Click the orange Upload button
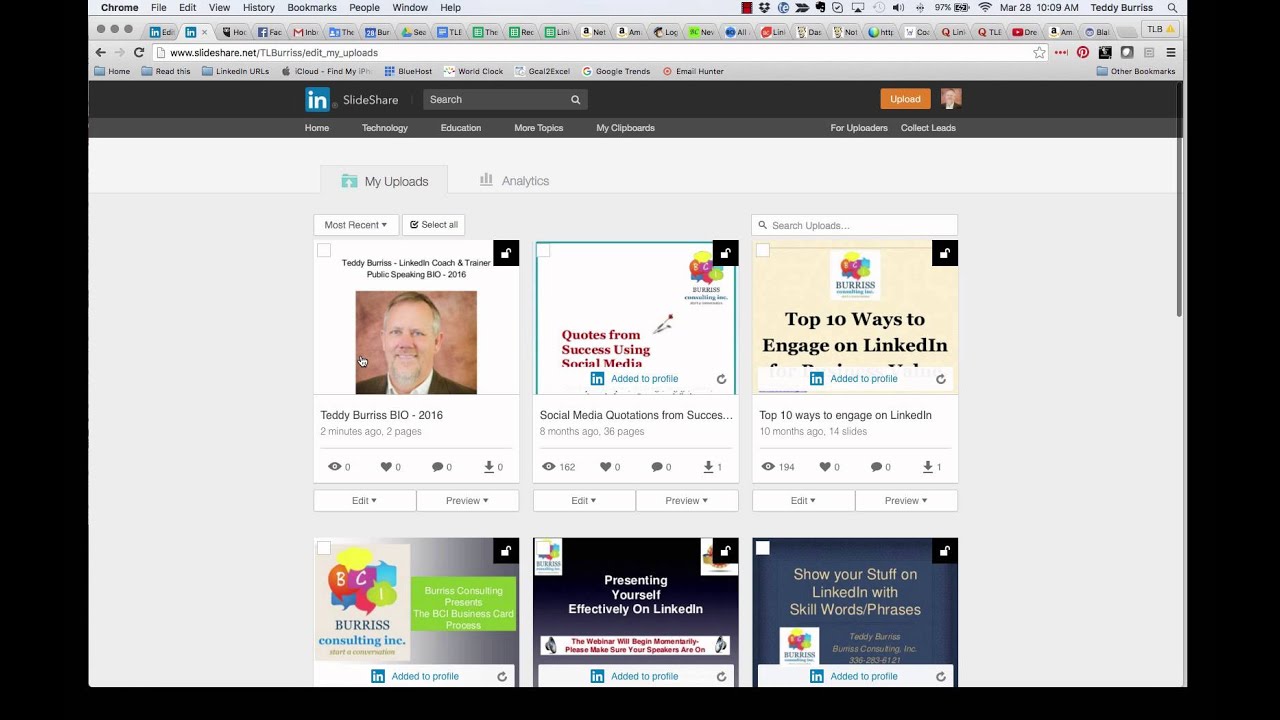The width and height of the screenshot is (1280, 720). (905, 99)
